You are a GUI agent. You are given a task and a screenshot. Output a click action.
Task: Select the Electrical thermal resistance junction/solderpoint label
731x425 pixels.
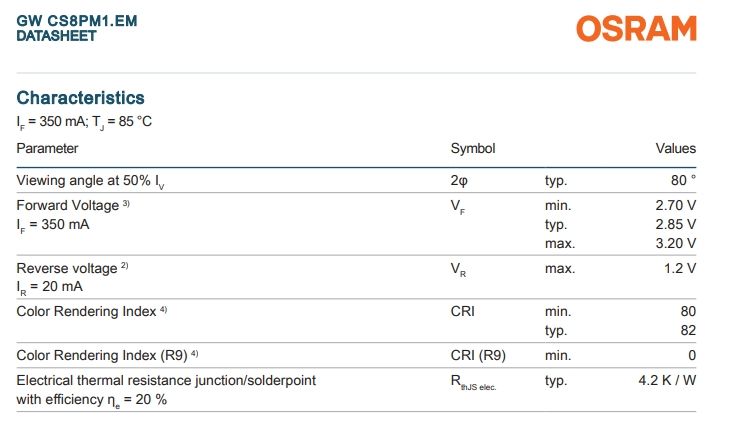(x=167, y=380)
